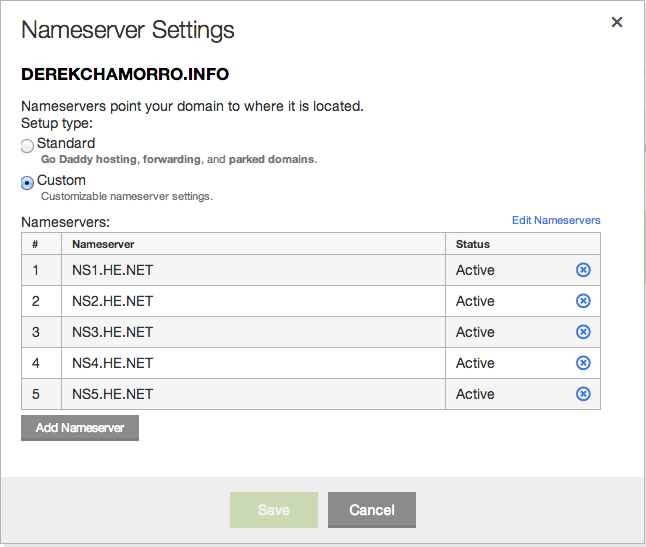Save the nameserver settings
Viewport: 646px width, 547px height.
coord(274,510)
